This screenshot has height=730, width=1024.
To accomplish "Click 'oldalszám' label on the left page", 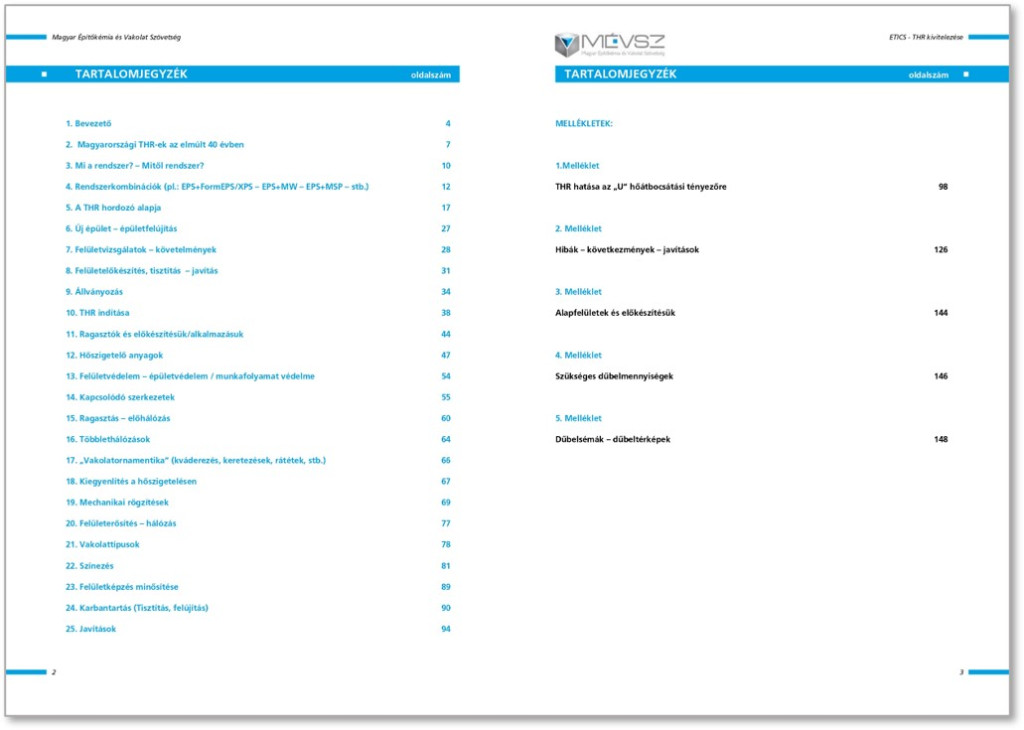I will point(430,75).
